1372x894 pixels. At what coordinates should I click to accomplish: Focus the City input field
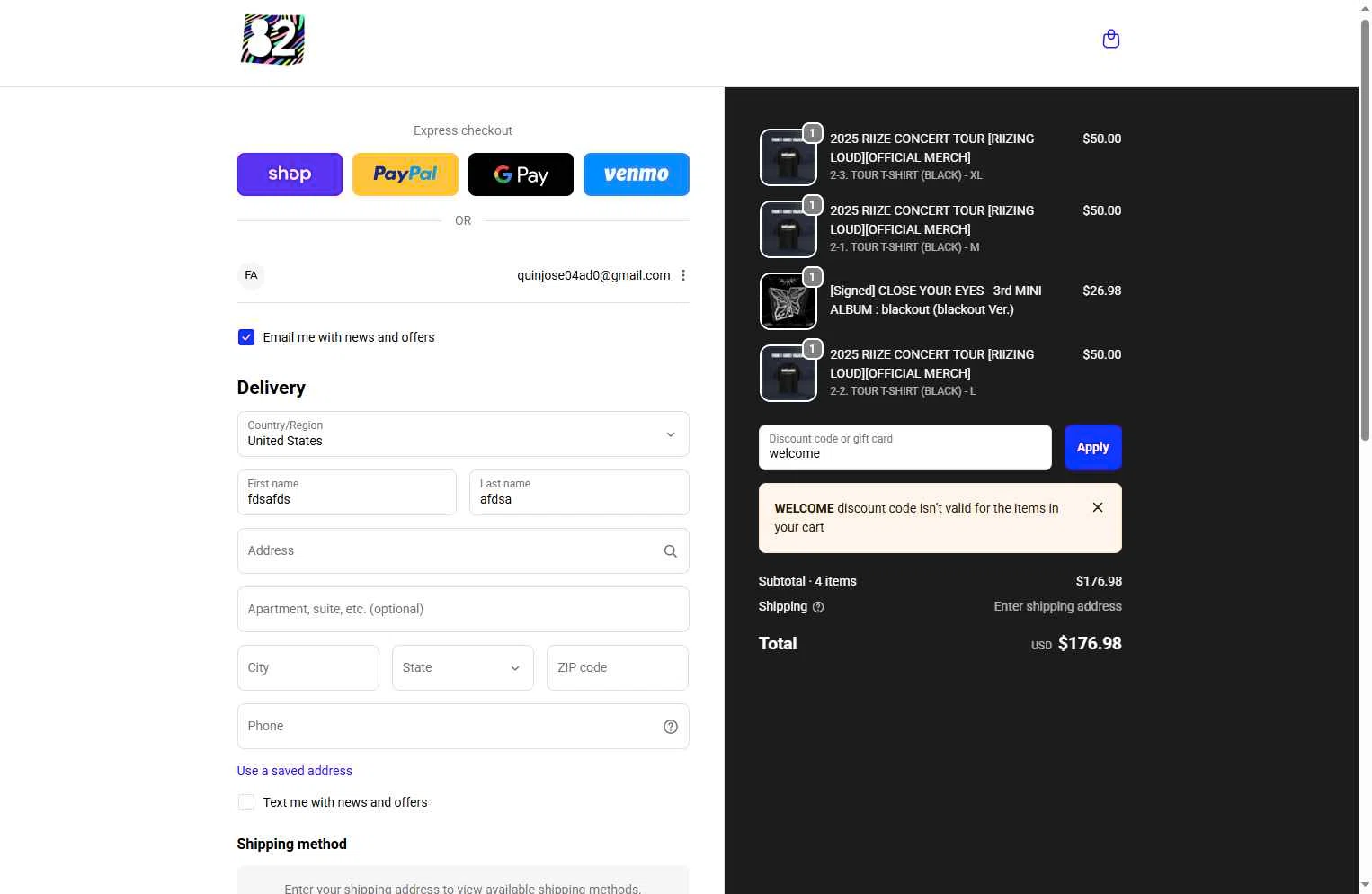click(308, 667)
